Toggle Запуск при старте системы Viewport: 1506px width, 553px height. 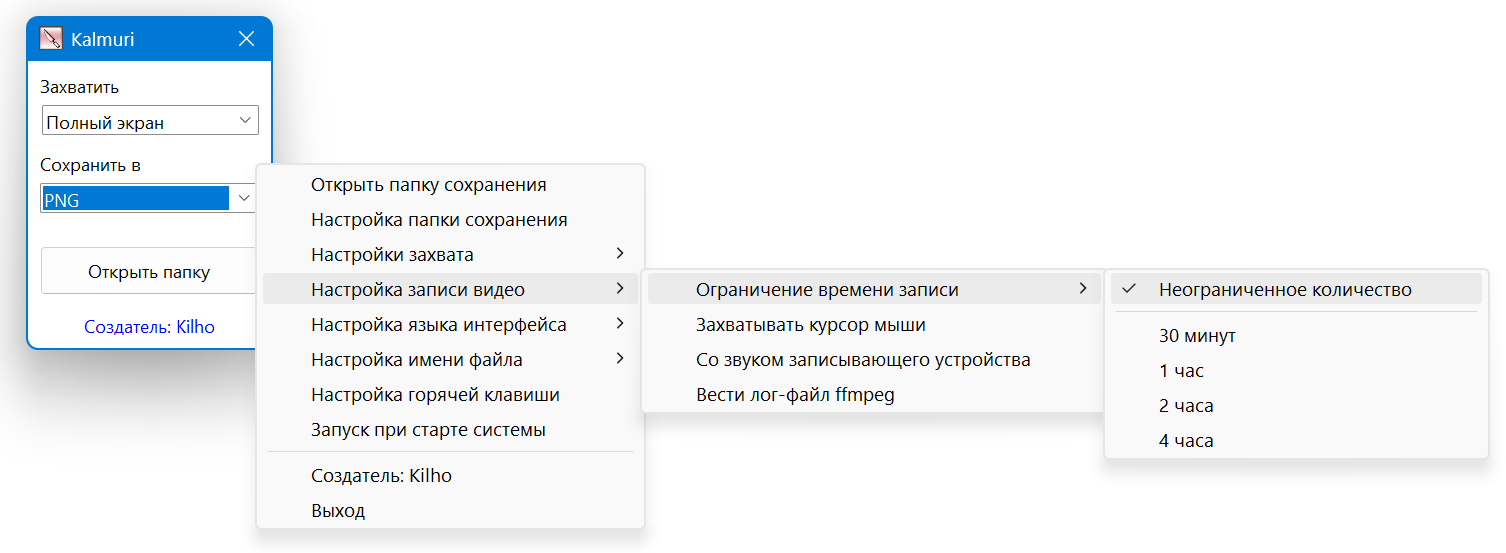click(428, 430)
